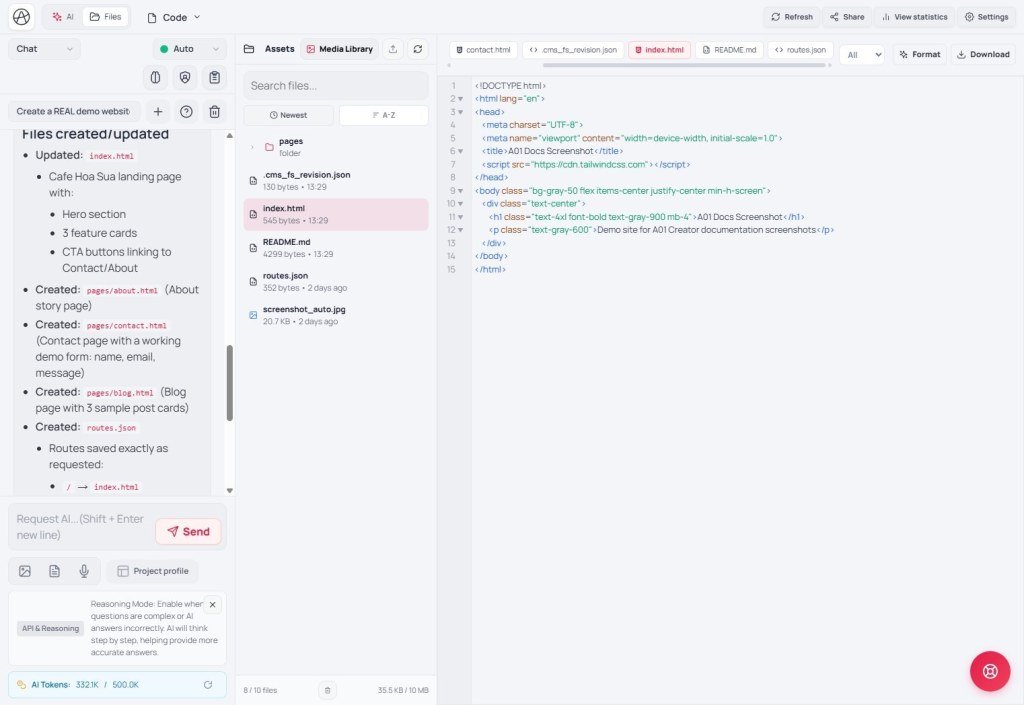
Task: Open the Chat mode dropdown
Action: point(44,49)
